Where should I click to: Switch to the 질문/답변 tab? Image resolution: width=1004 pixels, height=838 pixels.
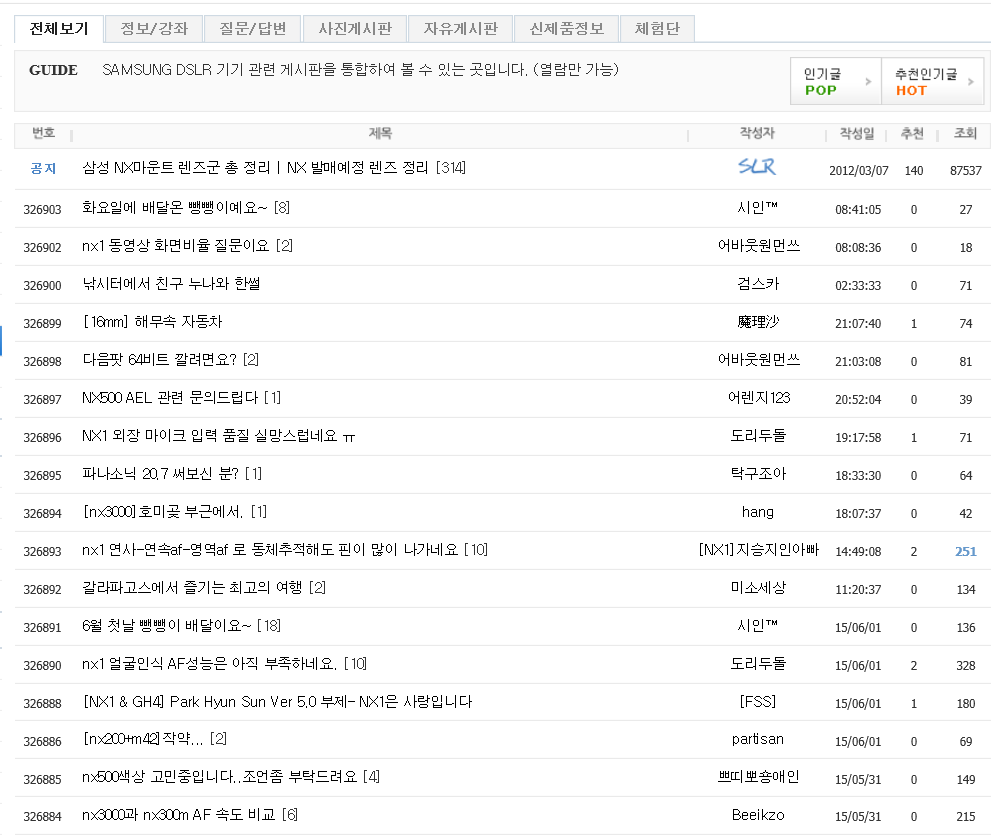(x=253, y=29)
